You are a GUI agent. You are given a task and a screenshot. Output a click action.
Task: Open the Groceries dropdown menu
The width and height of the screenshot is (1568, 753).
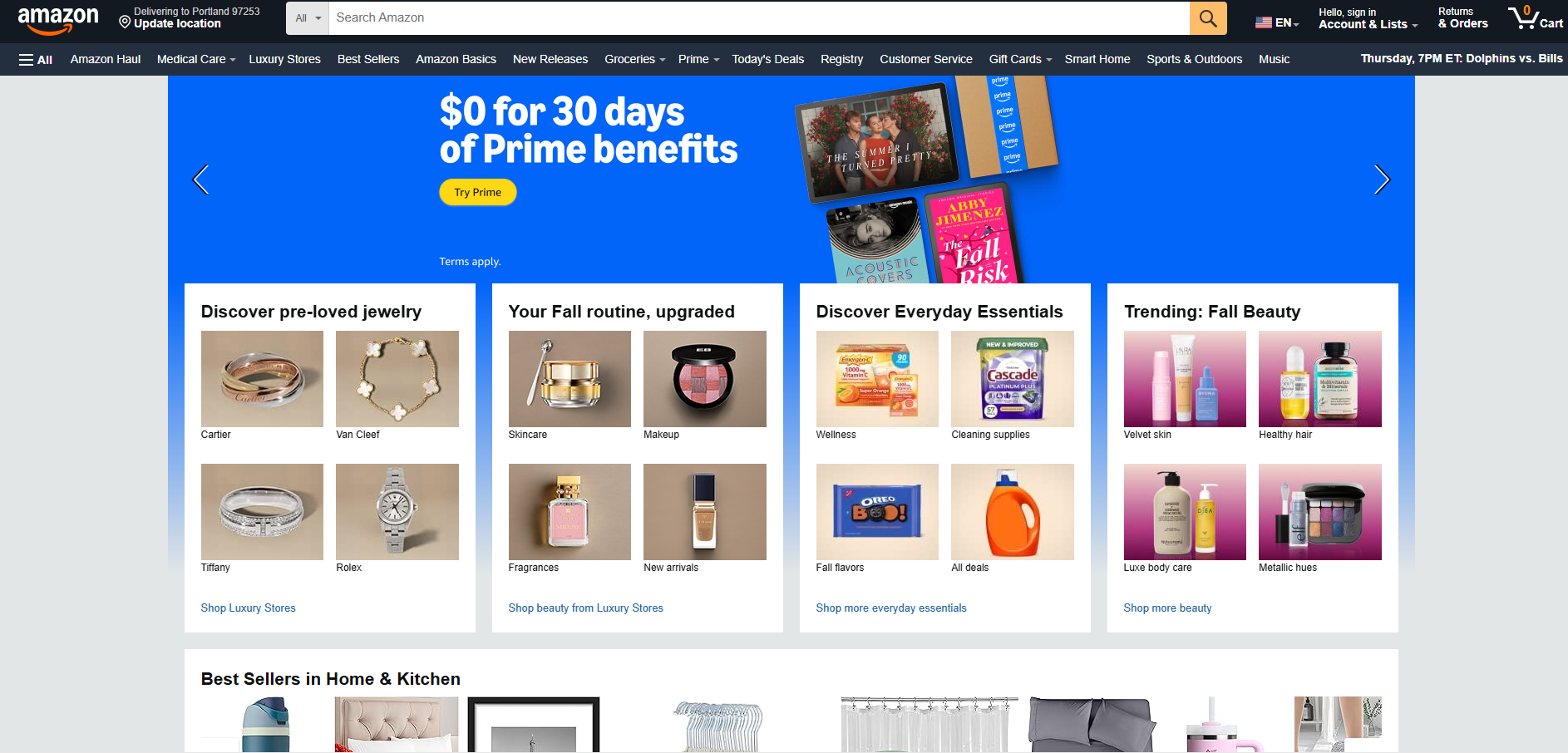coord(635,60)
